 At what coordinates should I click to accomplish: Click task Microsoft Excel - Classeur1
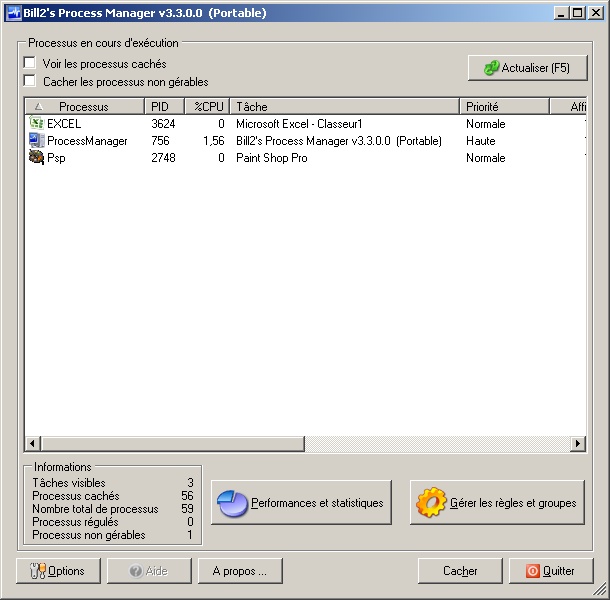(299, 124)
